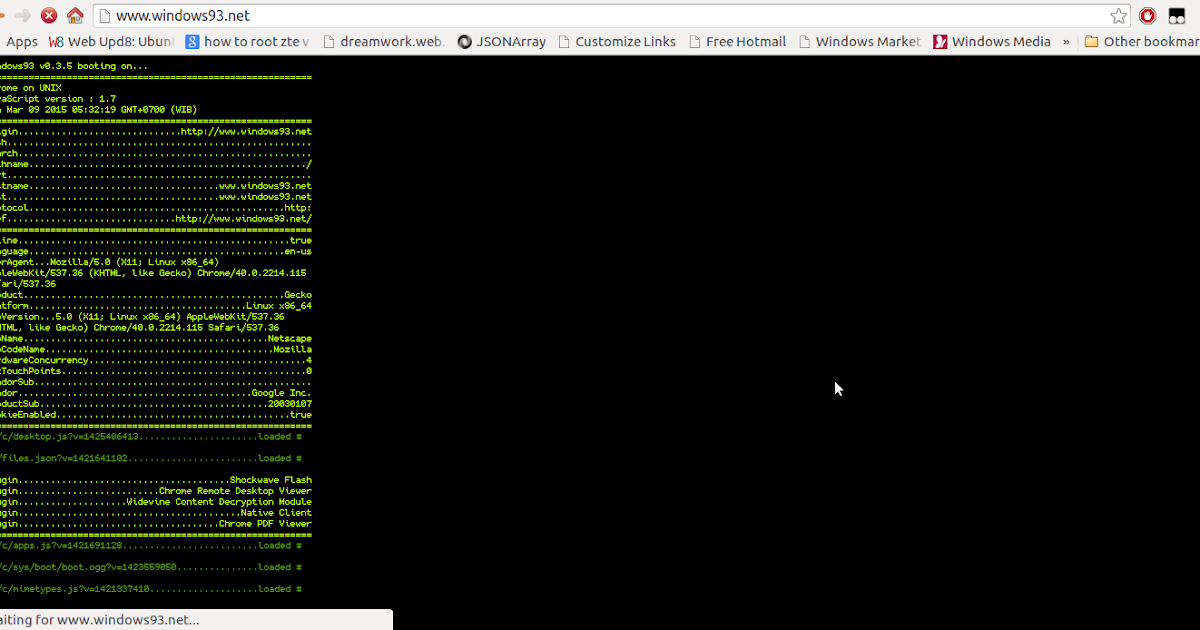Image resolution: width=1200 pixels, height=630 pixels.
Task: Open the Windows Media bookmark
Action: 992,42
